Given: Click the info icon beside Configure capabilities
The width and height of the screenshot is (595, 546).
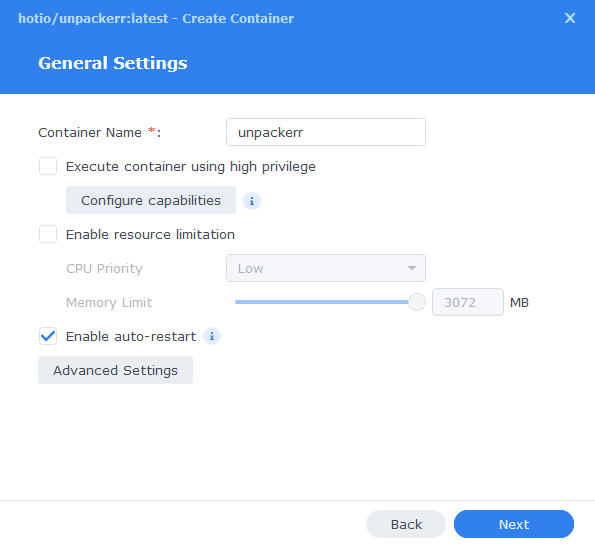Looking at the screenshot, I should coord(252,201).
